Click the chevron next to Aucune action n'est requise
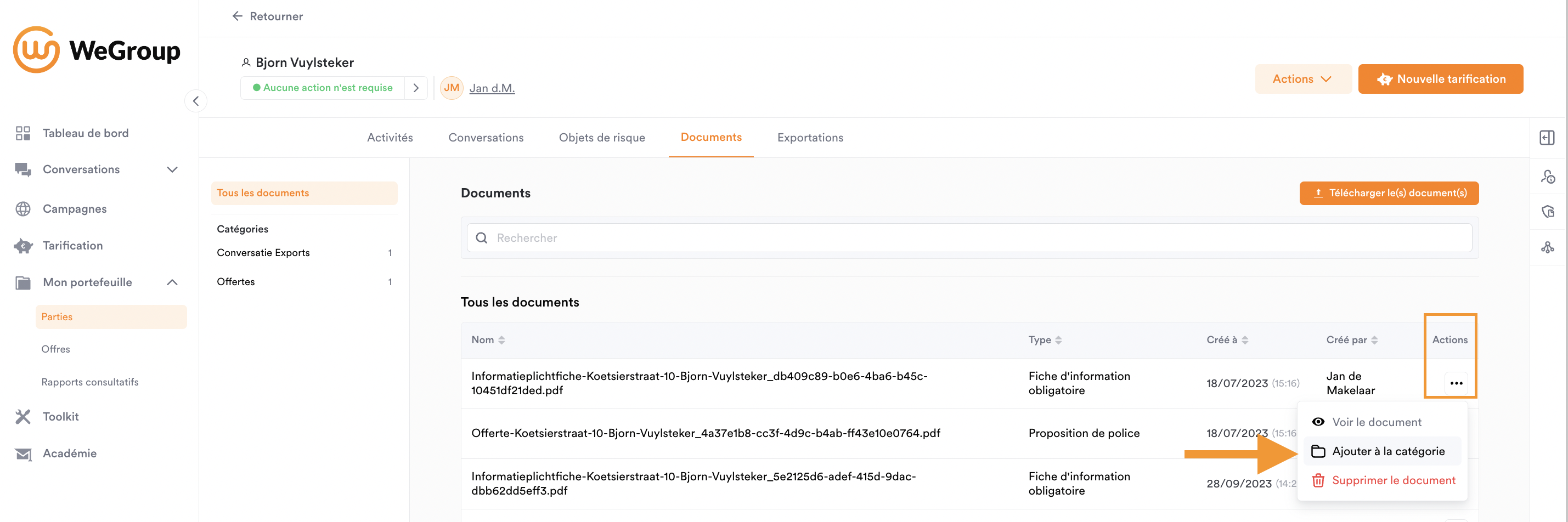This screenshot has width=1568, height=522. (x=416, y=88)
